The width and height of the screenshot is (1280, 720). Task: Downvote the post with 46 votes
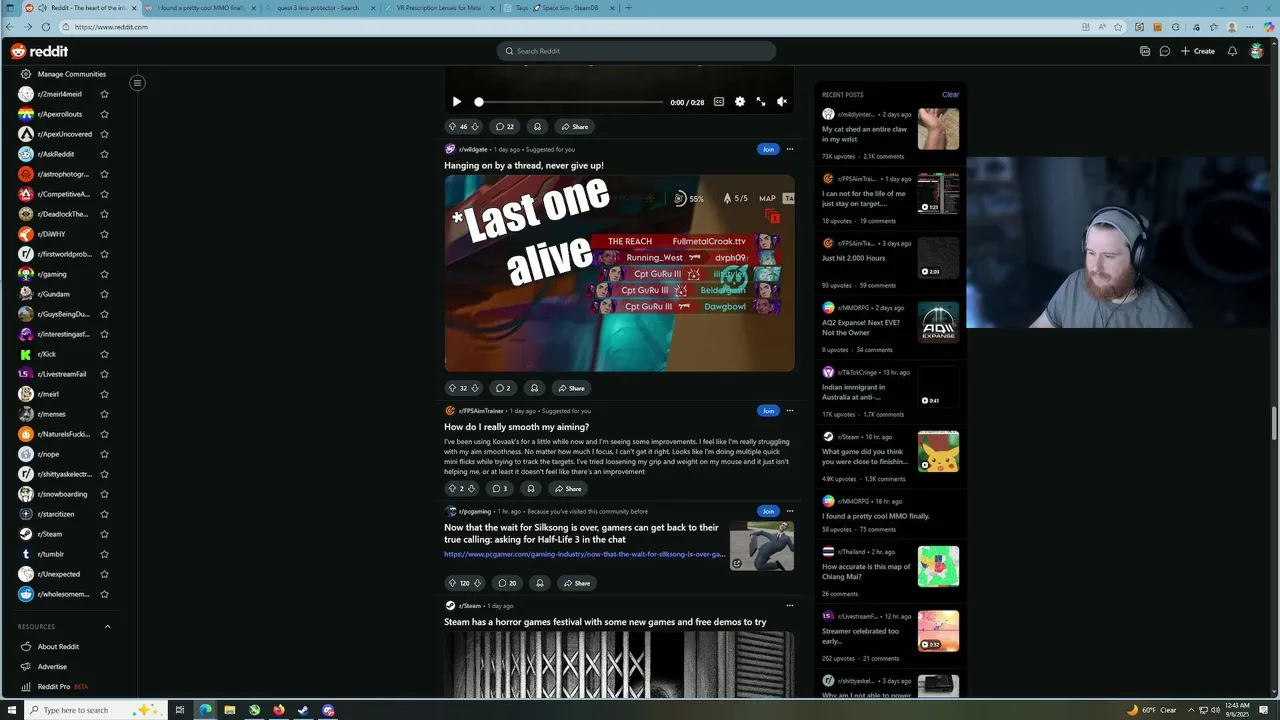click(x=475, y=127)
